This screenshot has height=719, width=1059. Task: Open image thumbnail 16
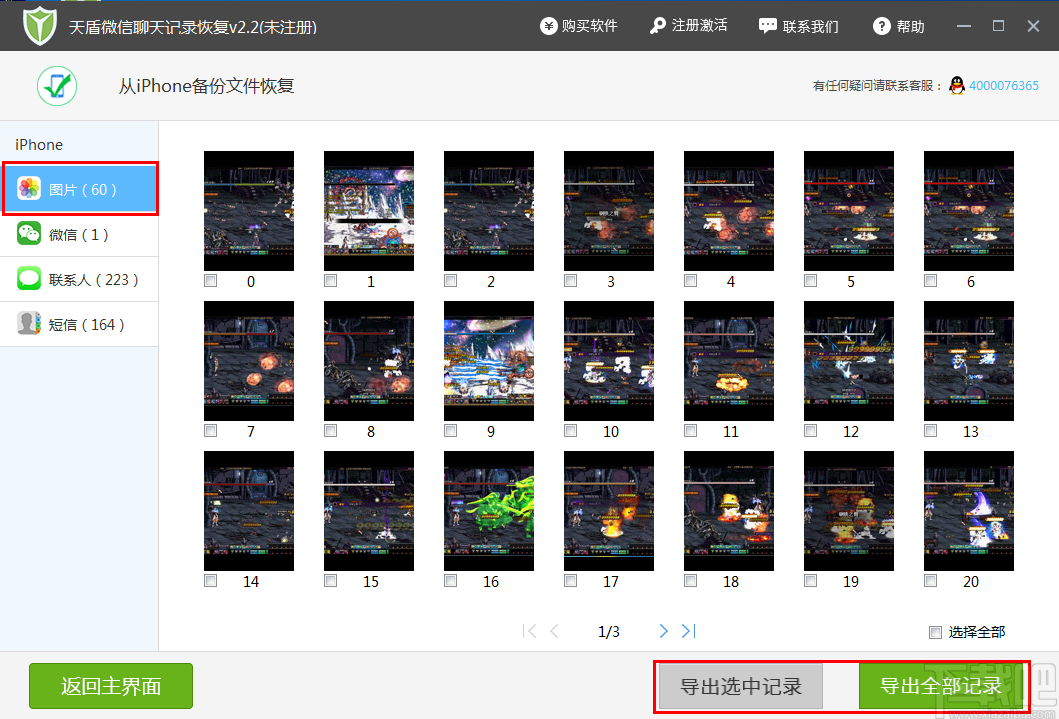pos(489,510)
